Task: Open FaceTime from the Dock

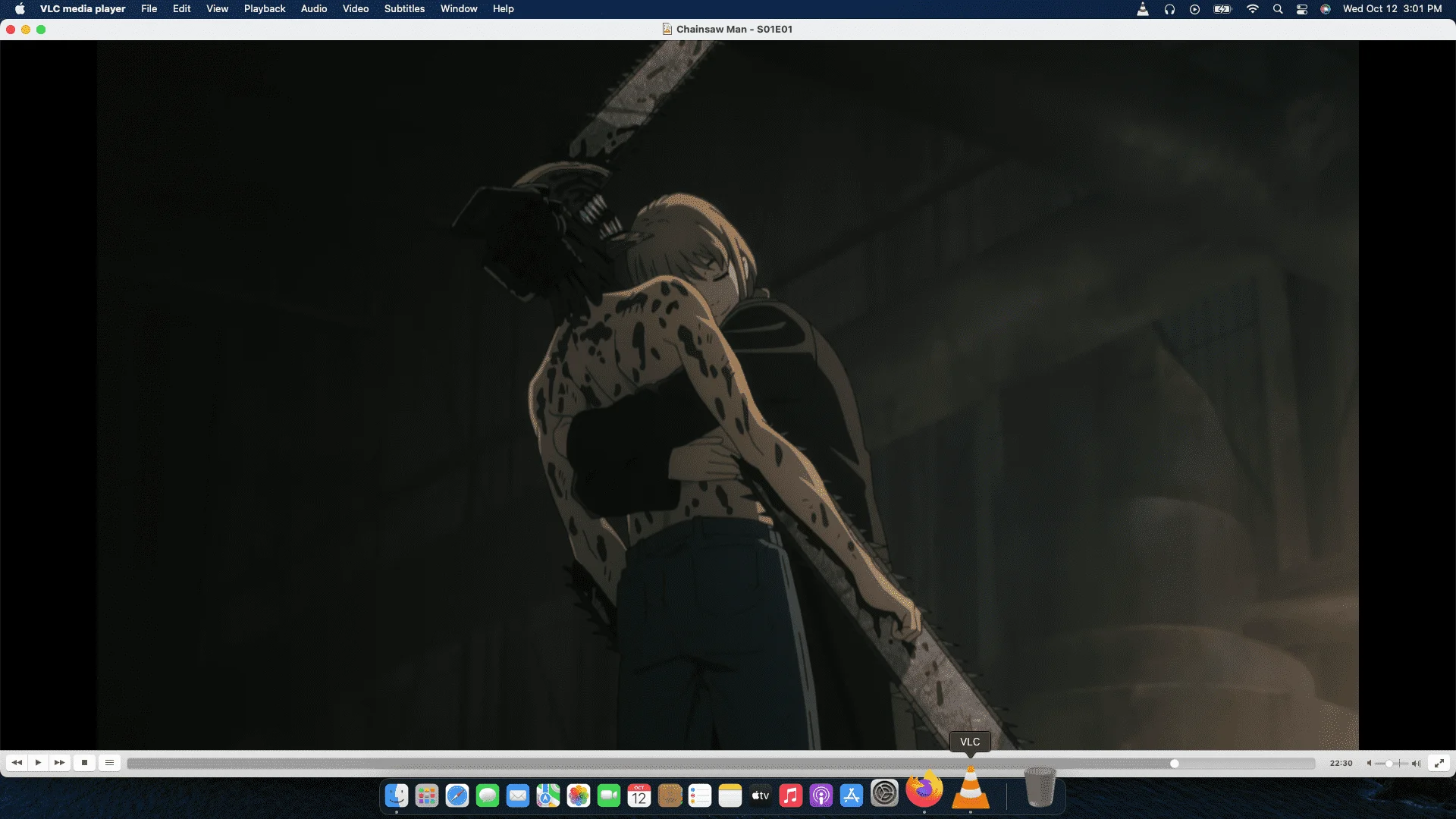Action: pyautogui.click(x=609, y=795)
